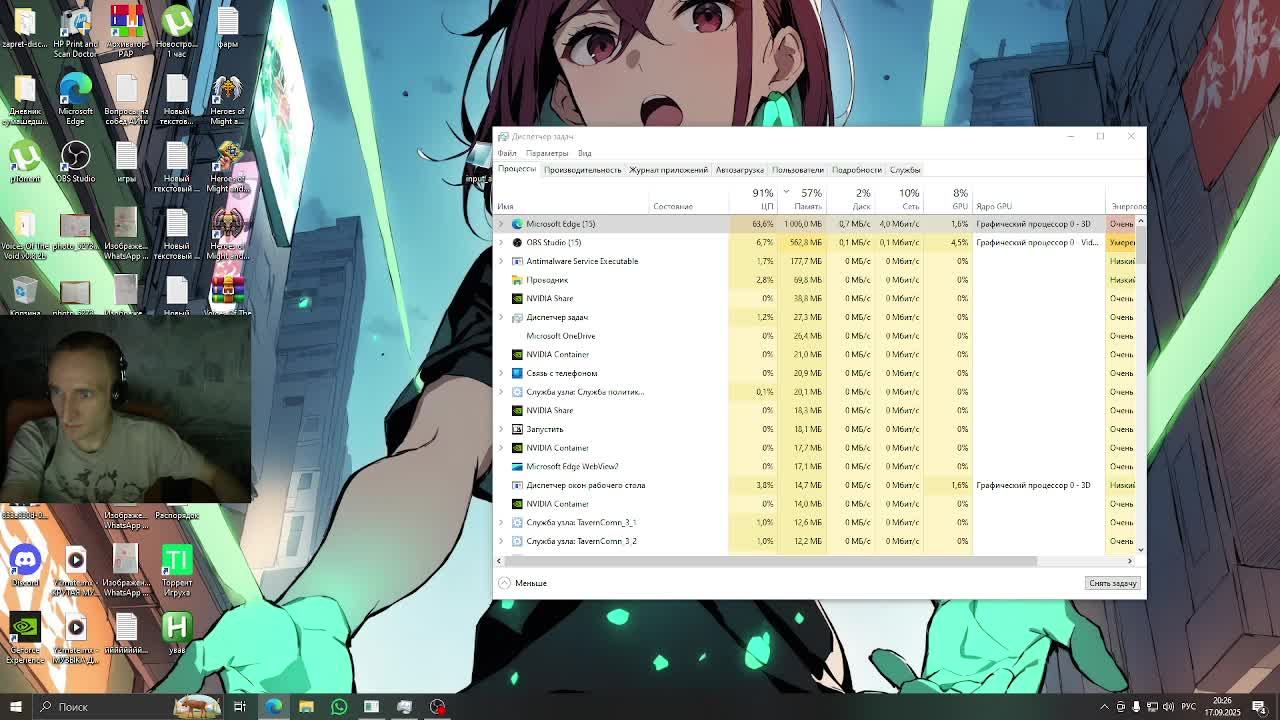
Task: Click the Связь с телефоном process icon
Action: (x=517, y=373)
